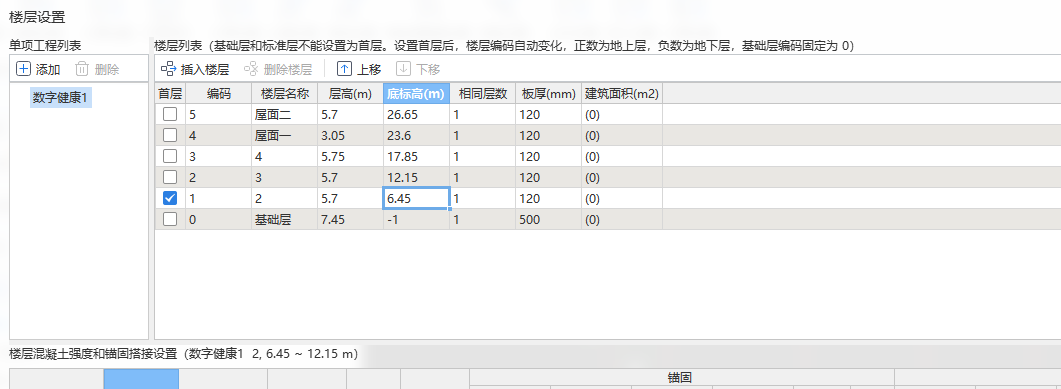The height and width of the screenshot is (389, 1061).
Task: Check 首层 box for 基础层
Action: (x=171, y=219)
